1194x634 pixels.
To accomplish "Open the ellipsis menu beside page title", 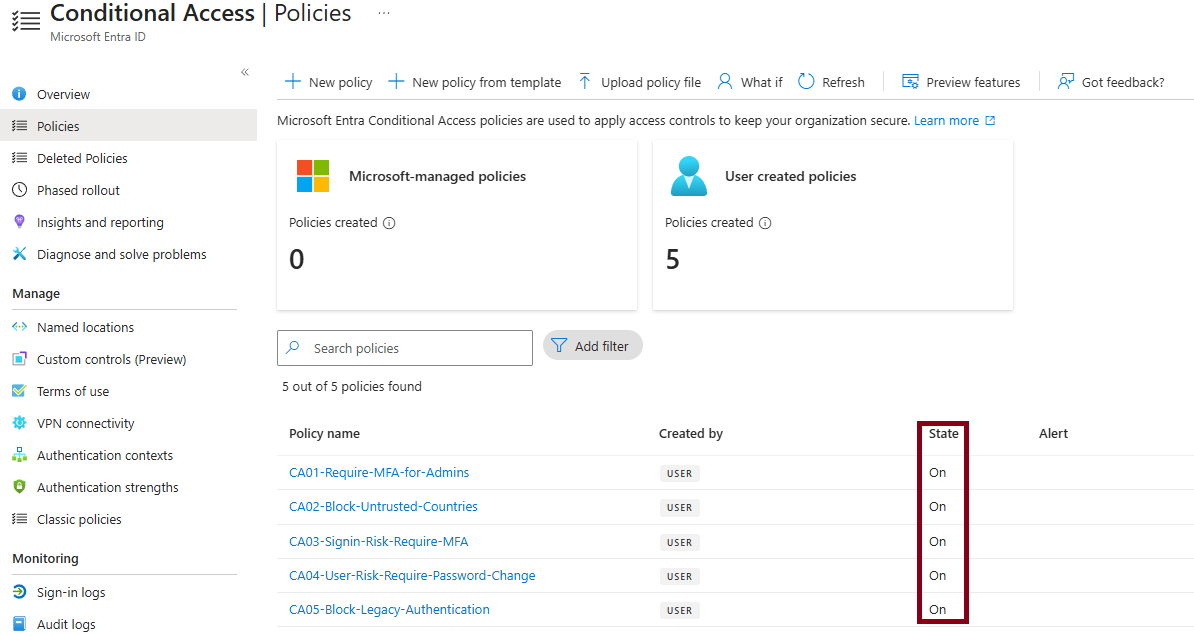I will [384, 13].
